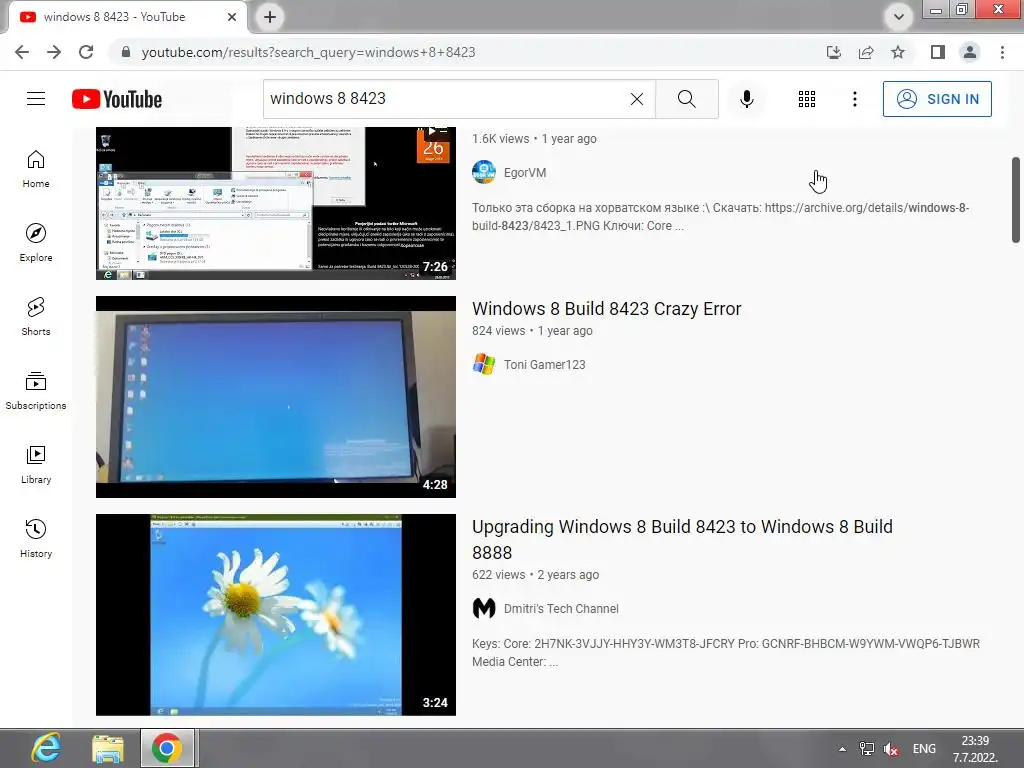
Task: Click the page vertical scrollbar thumb
Action: 1016,199
